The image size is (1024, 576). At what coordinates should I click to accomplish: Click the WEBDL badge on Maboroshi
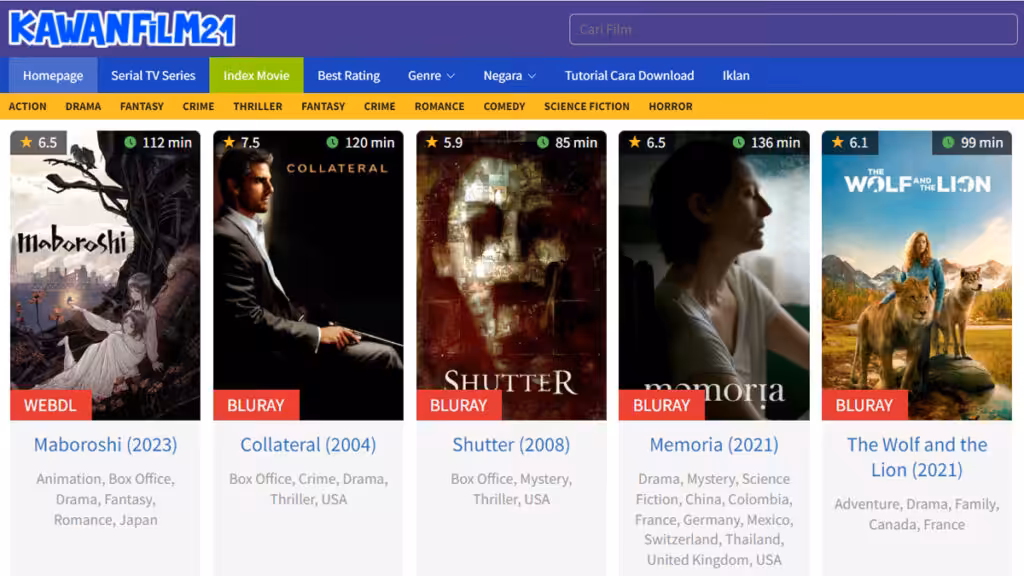click(x=51, y=405)
